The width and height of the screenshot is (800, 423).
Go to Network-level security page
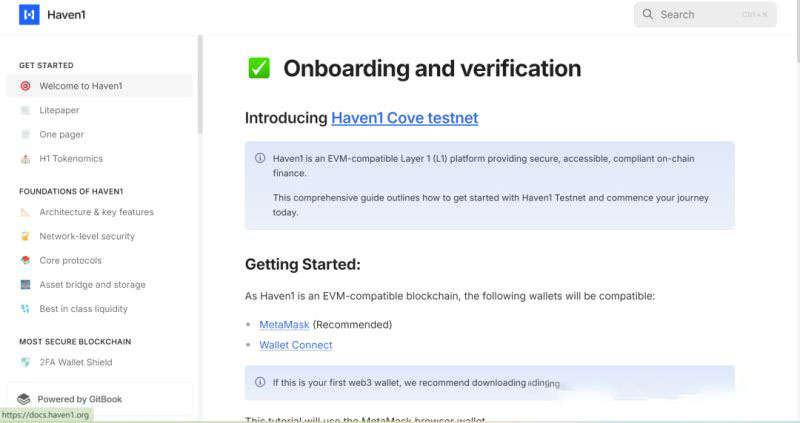[x=87, y=236]
